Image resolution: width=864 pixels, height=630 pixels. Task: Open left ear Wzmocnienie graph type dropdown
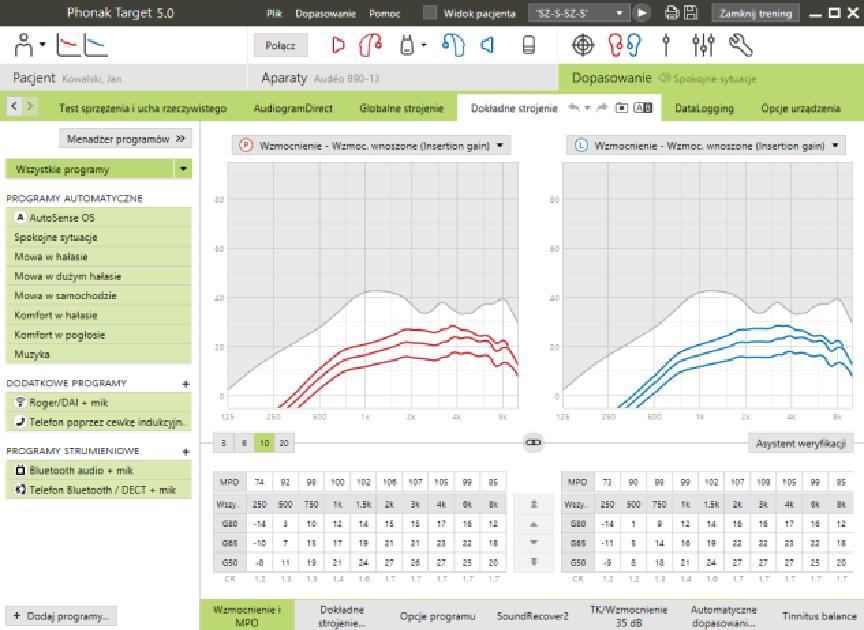(x=706, y=146)
